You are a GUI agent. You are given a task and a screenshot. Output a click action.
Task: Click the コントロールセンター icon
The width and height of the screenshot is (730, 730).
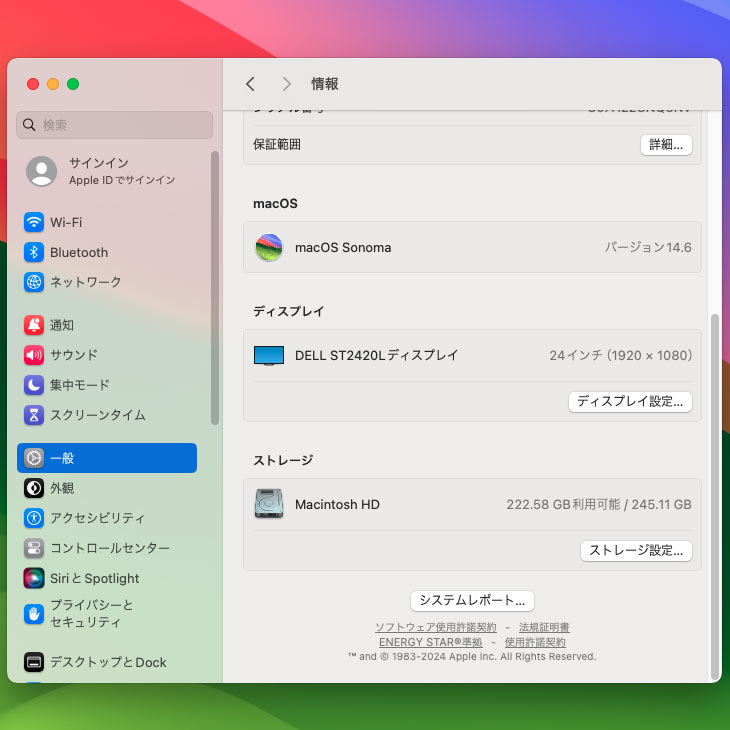[34, 548]
